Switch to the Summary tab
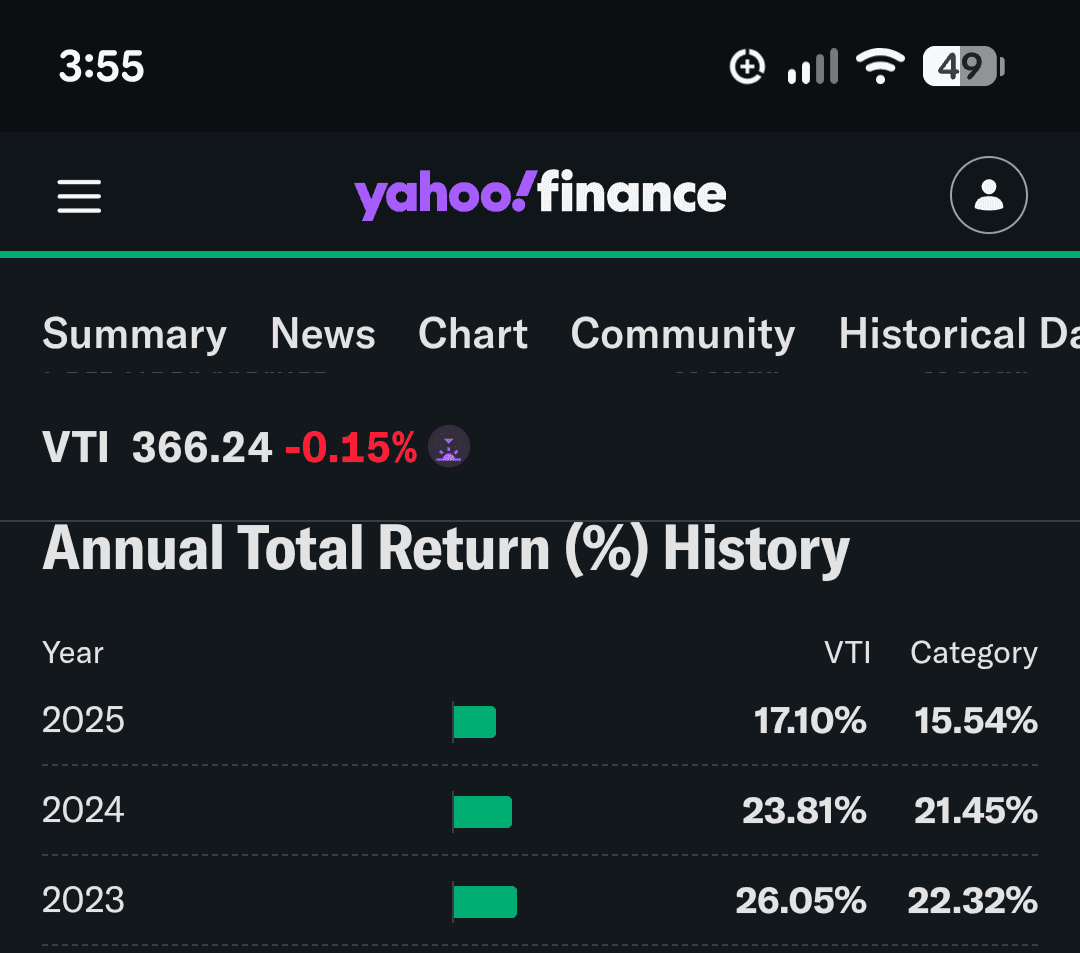This screenshot has width=1080, height=953. tap(134, 334)
